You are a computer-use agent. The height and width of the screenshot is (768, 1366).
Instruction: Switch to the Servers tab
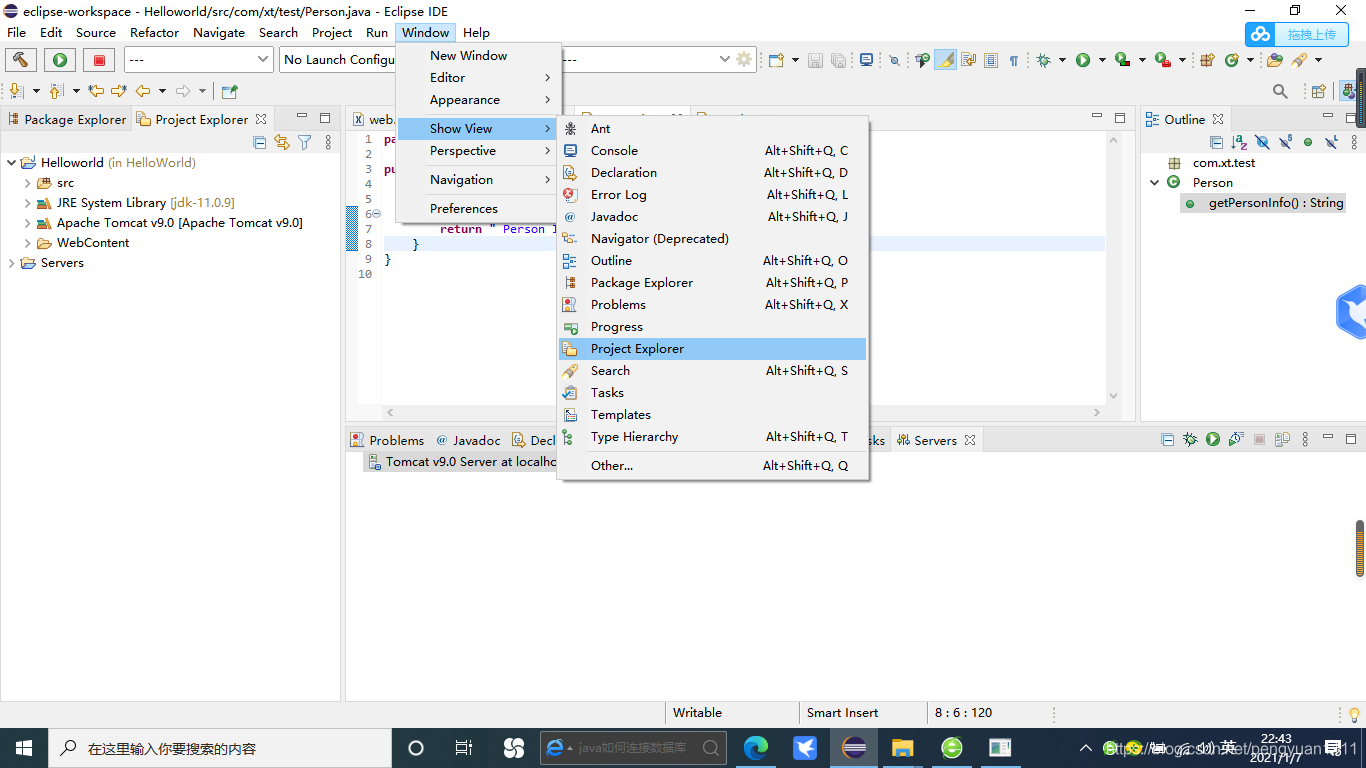pos(934,439)
